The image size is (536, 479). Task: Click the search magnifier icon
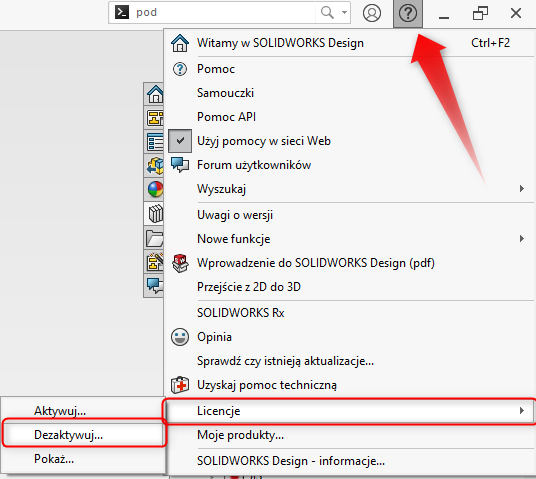(x=327, y=13)
